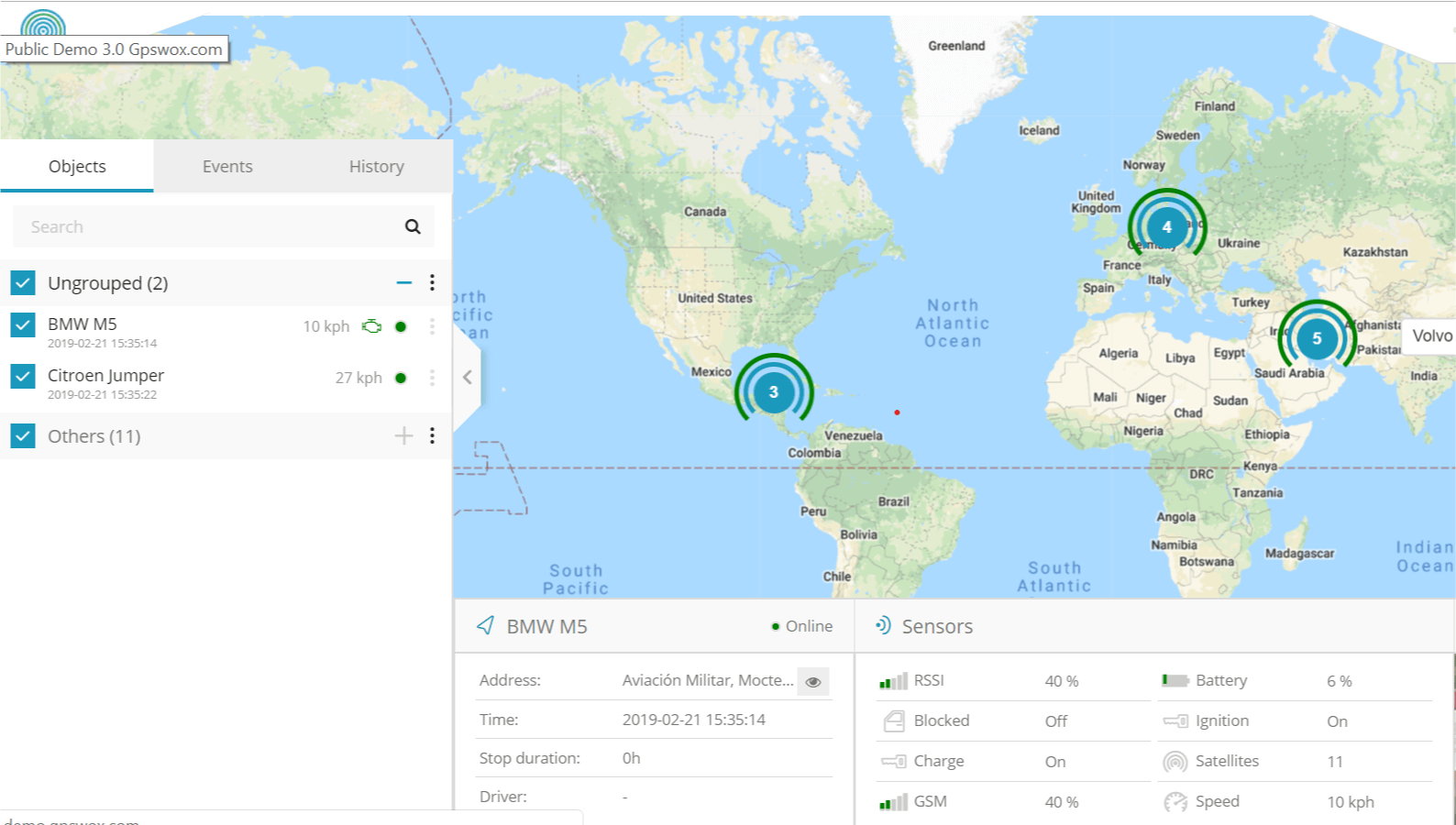The width and height of the screenshot is (1456, 825).
Task: Click the green engine icon on BMW M5
Action: tap(371, 326)
